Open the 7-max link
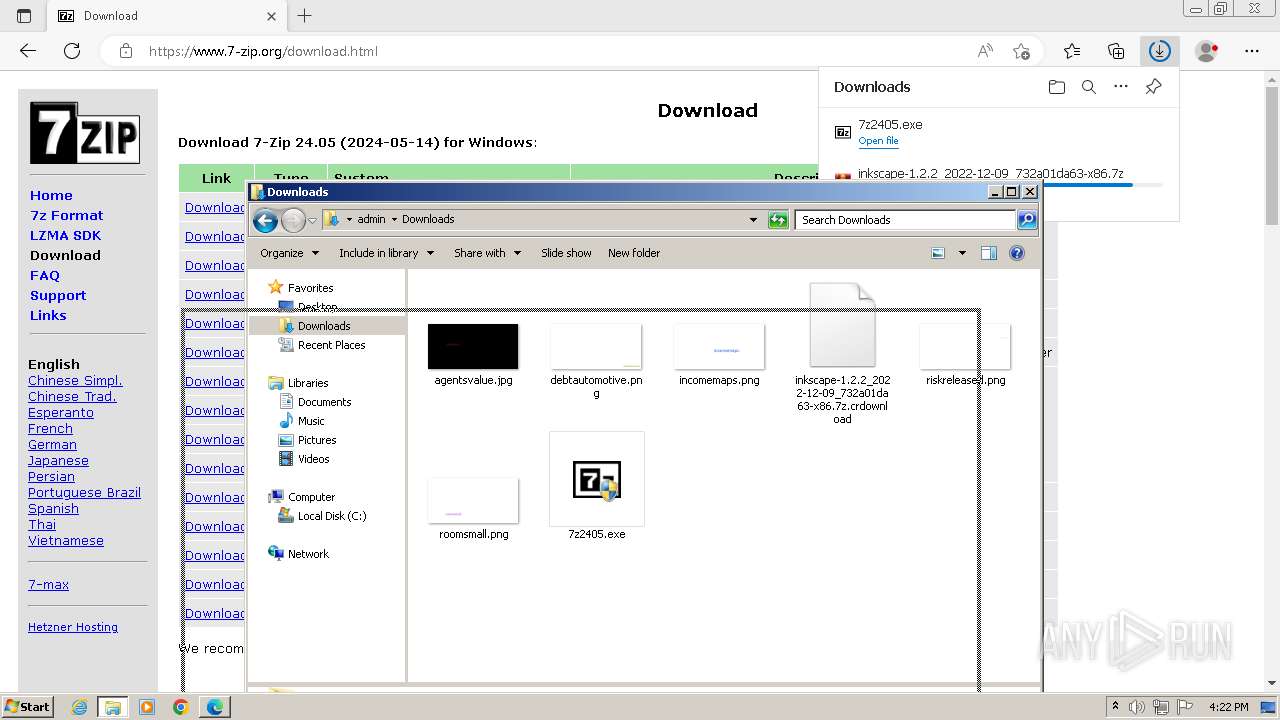 [48, 585]
